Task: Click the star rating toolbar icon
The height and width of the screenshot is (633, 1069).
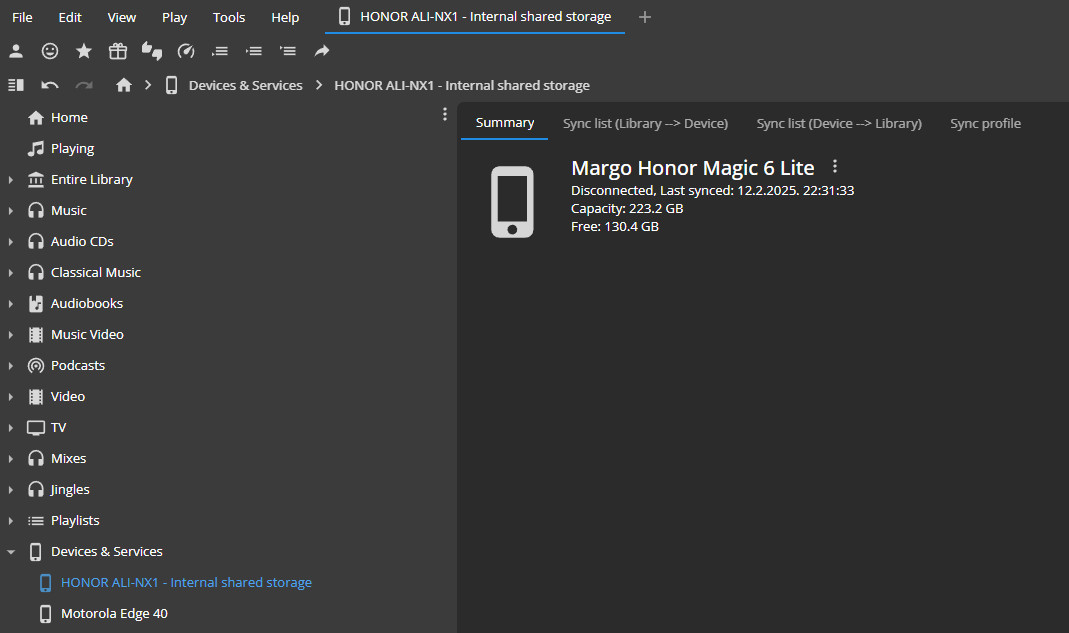Action: pos(84,51)
